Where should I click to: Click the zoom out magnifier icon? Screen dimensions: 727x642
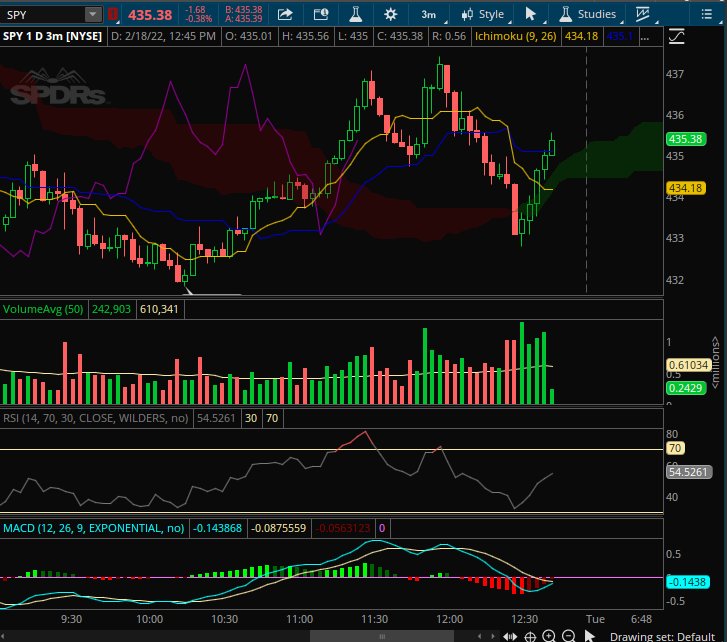coord(569,636)
